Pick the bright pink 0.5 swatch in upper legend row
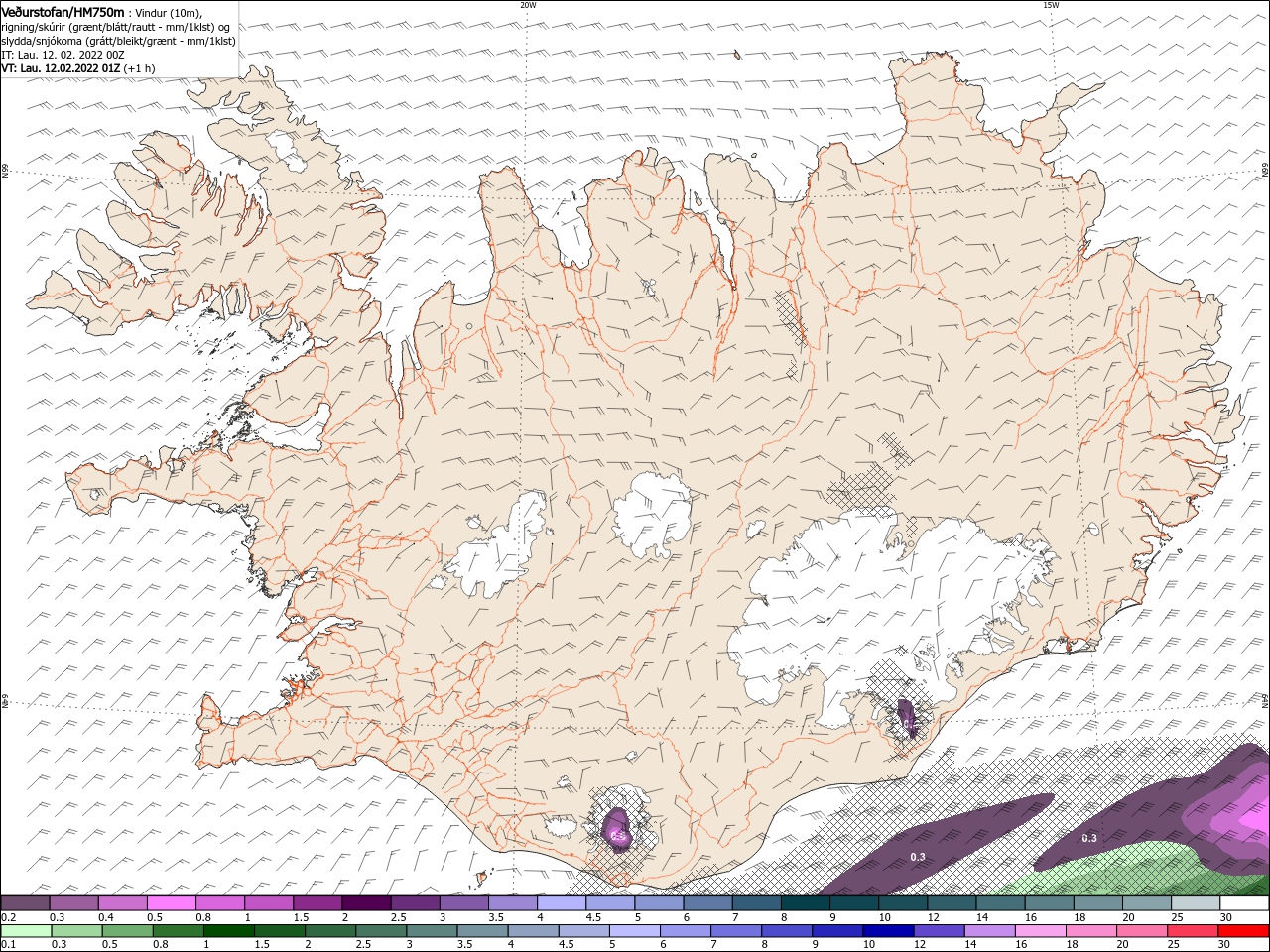 click(171, 903)
